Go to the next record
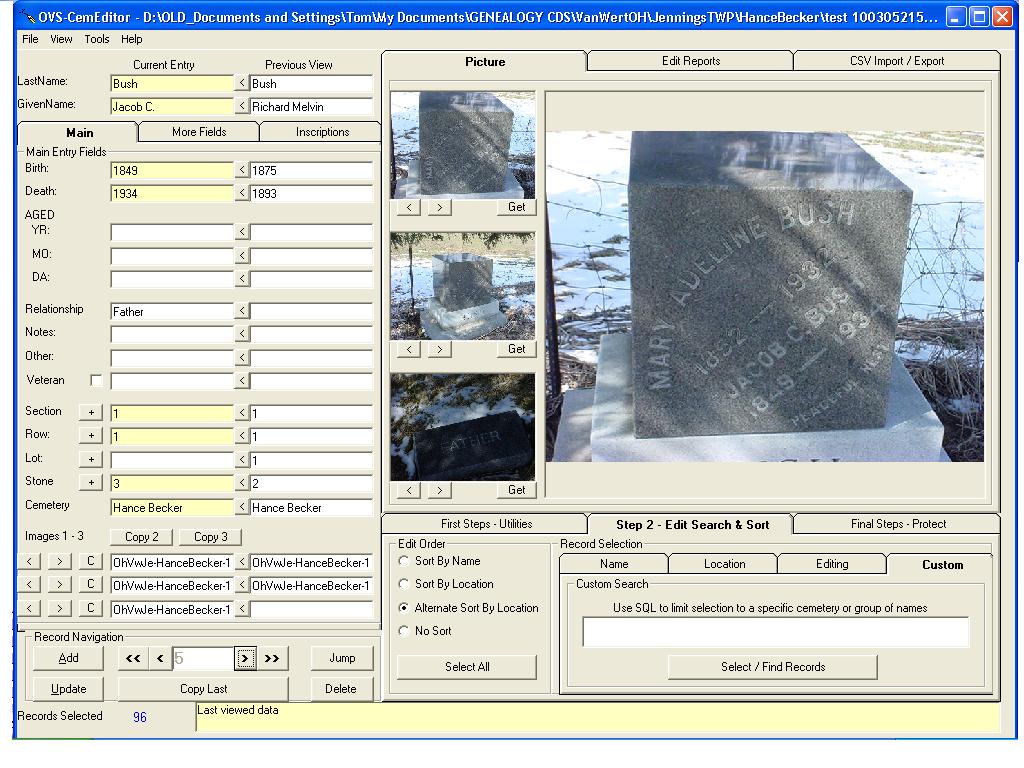 pos(245,658)
